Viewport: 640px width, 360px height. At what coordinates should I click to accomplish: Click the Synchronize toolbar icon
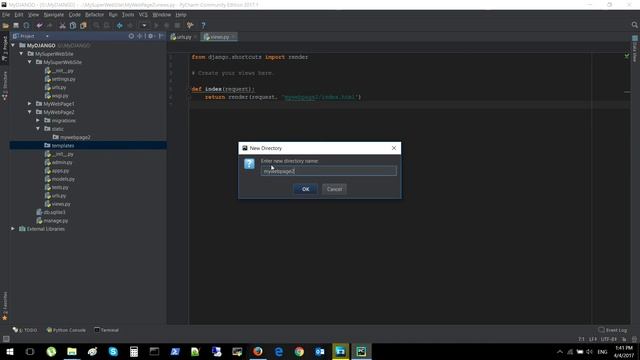pyautogui.click(x=26, y=25)
